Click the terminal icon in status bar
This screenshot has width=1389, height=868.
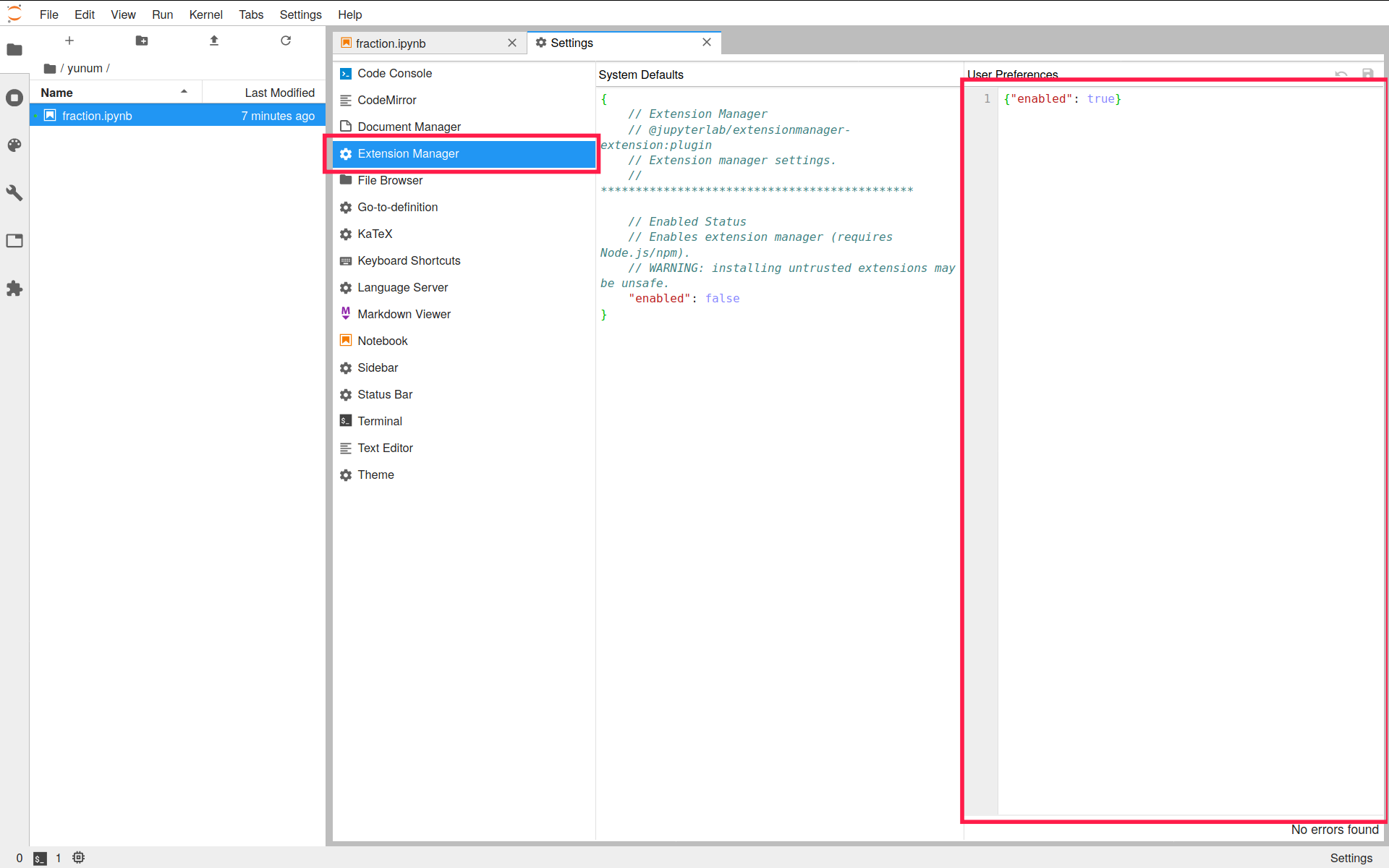(40, 859)
